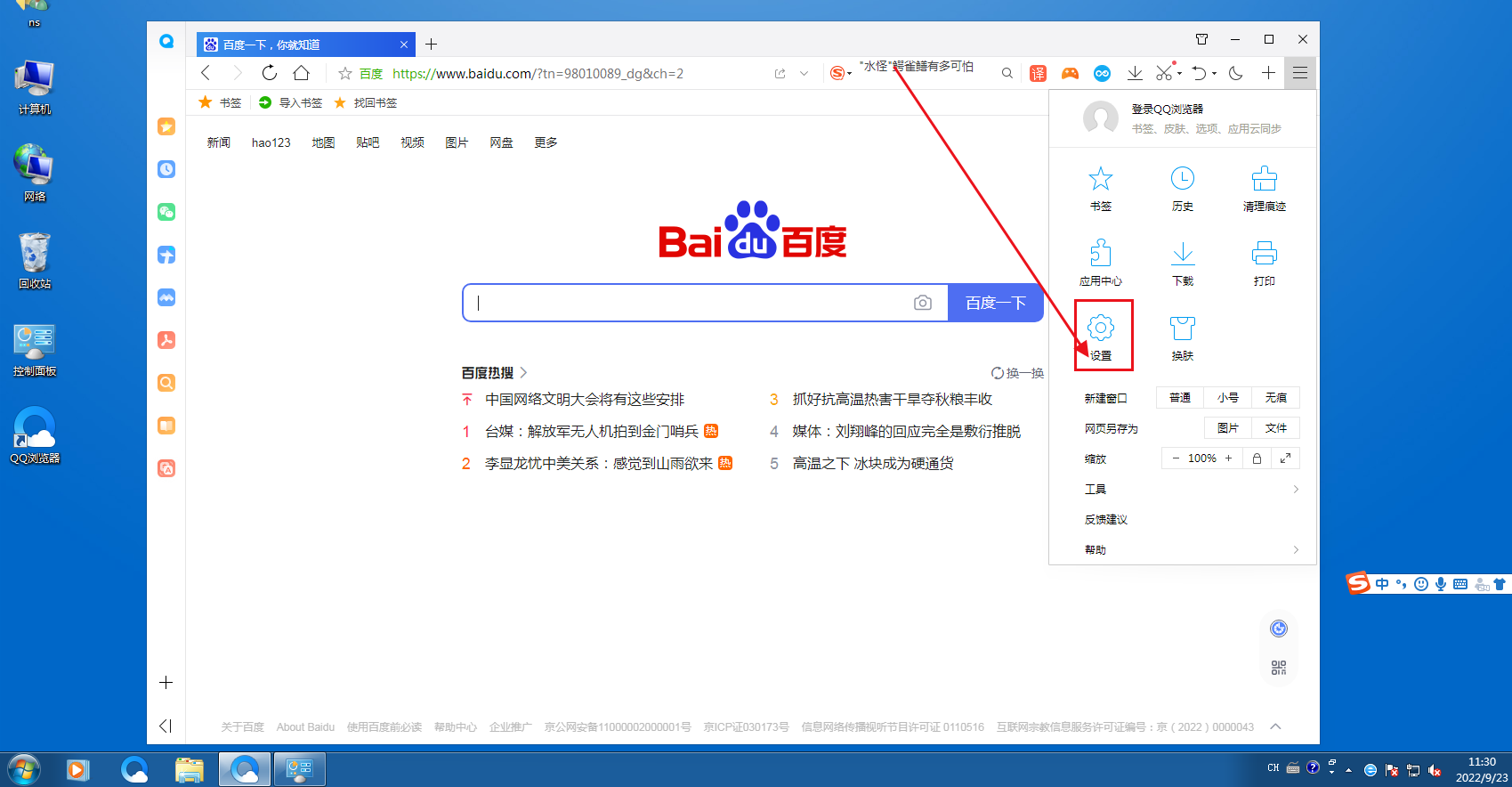
Task: Click the camera image search icon
Action: click(923, 303)
